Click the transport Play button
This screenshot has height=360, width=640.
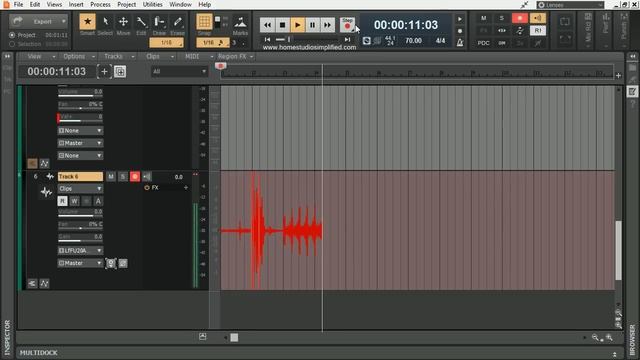click(298, 25)
